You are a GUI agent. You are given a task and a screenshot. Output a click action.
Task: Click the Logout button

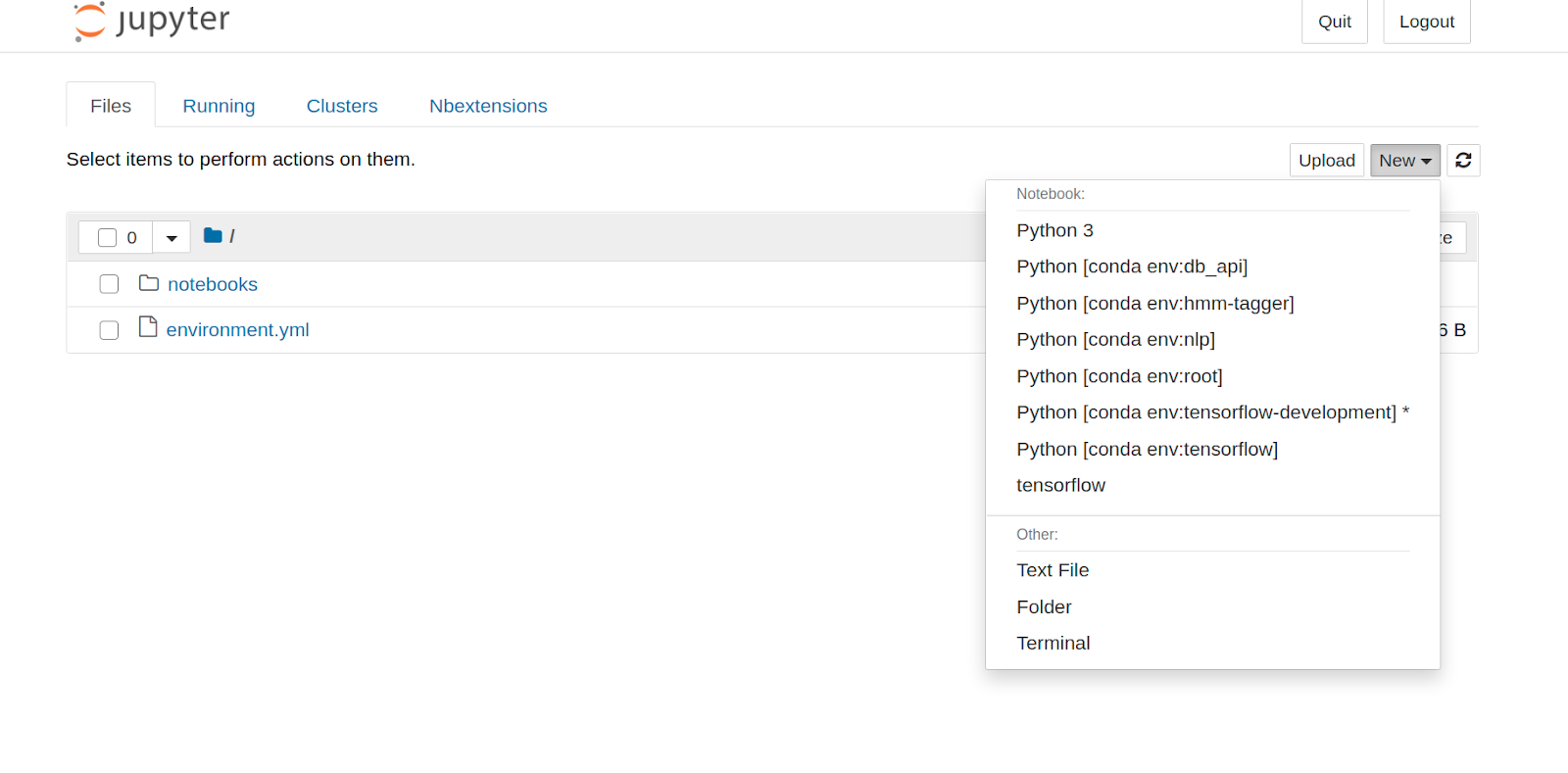pos(1426,22)
